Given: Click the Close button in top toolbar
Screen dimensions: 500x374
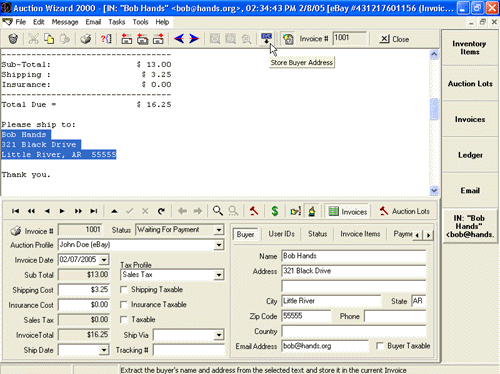Looking at the screenshot, I should pos(395,39).
